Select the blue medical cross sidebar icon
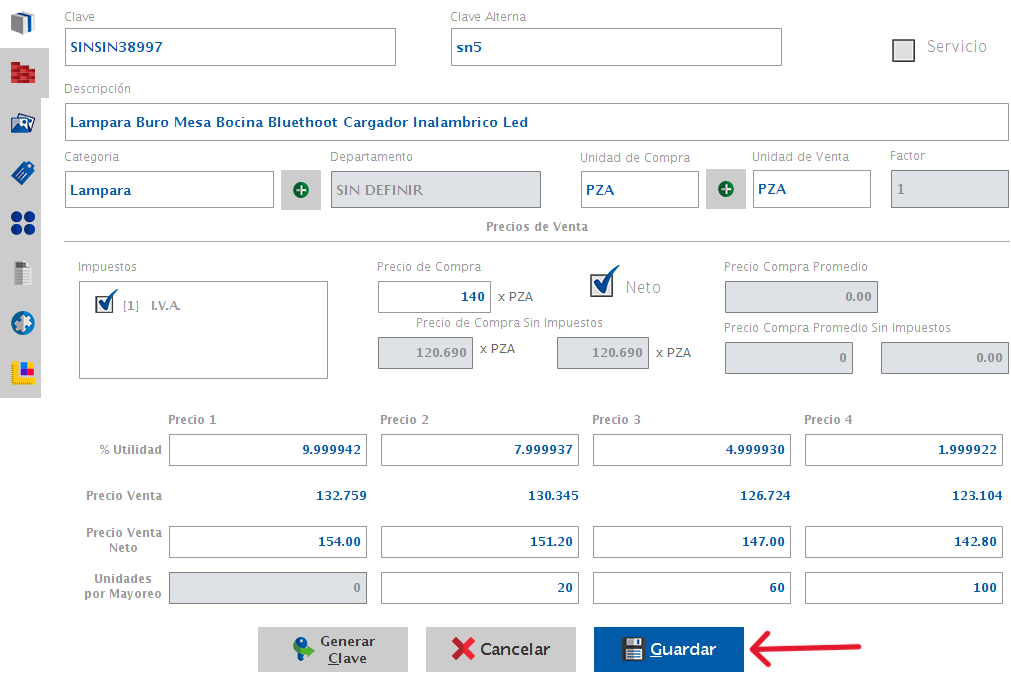This screenshot has width=1011, height=681. 23,323
